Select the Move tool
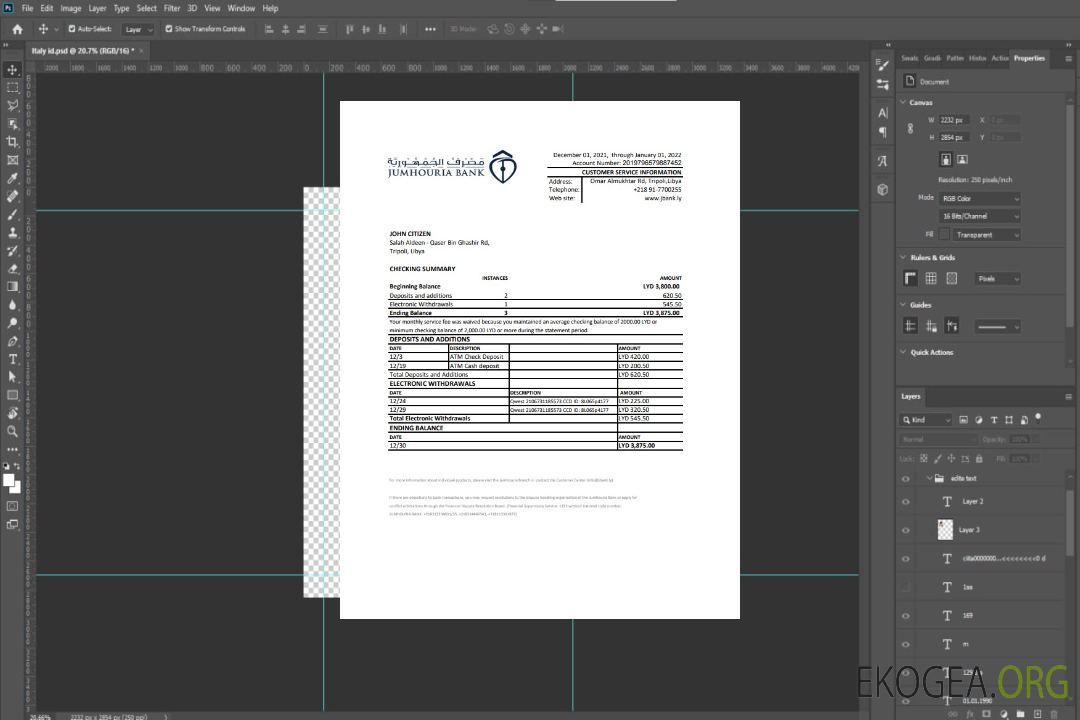 click(13, 69)
